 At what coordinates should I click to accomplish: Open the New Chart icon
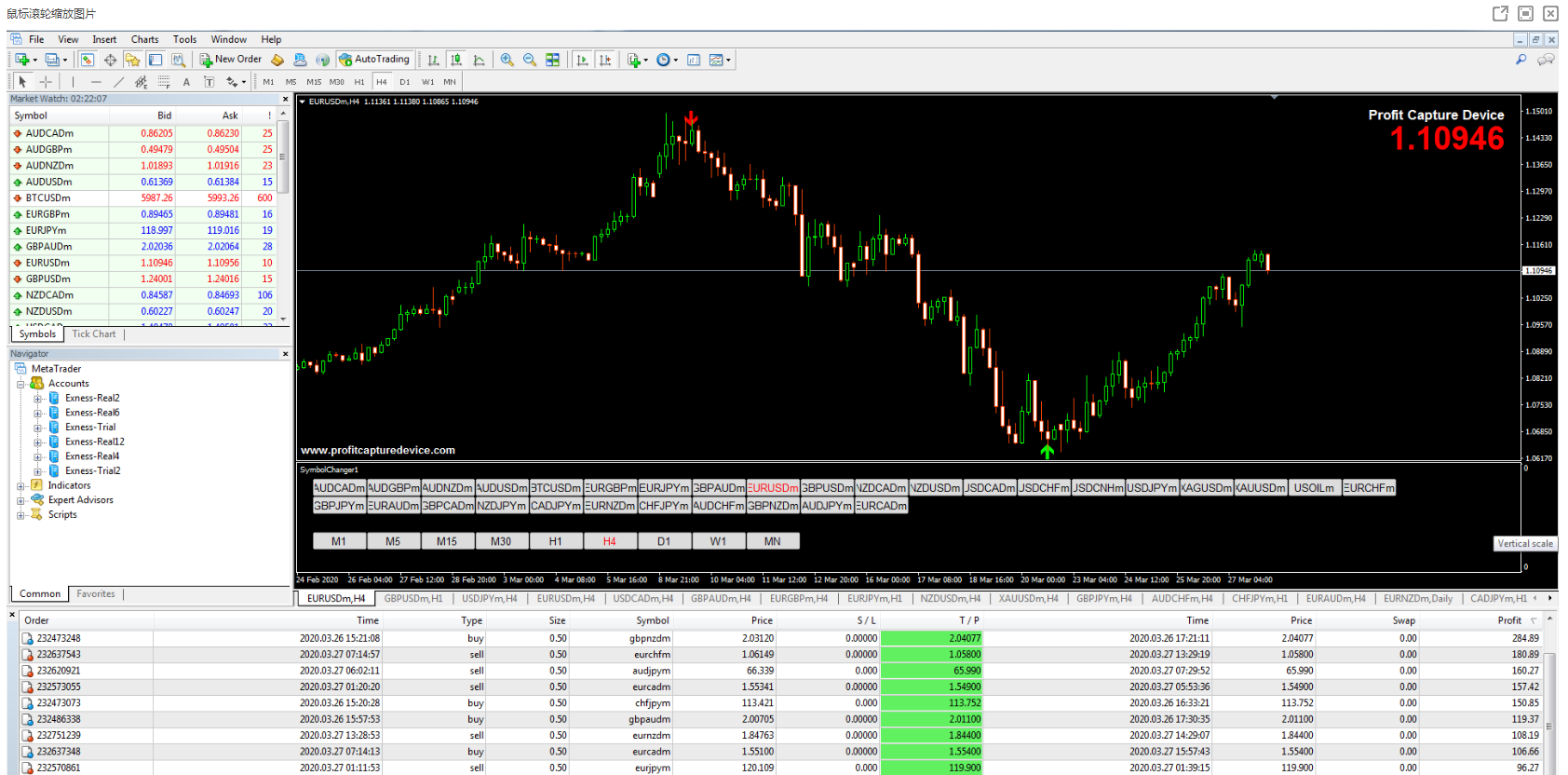pyautogui.click(x=21, y=60)
